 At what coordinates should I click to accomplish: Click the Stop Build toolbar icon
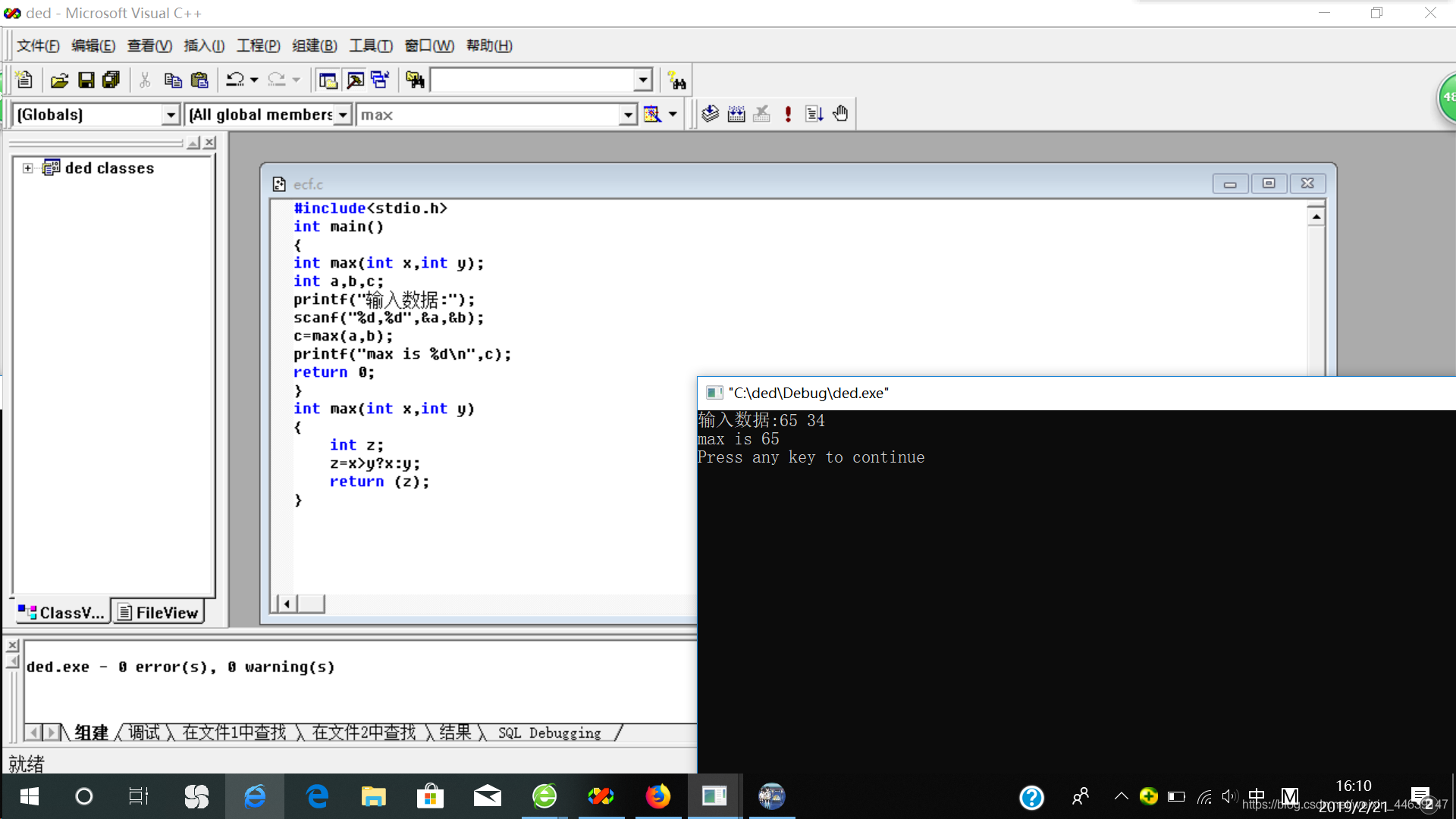click(x=762, y=114)
